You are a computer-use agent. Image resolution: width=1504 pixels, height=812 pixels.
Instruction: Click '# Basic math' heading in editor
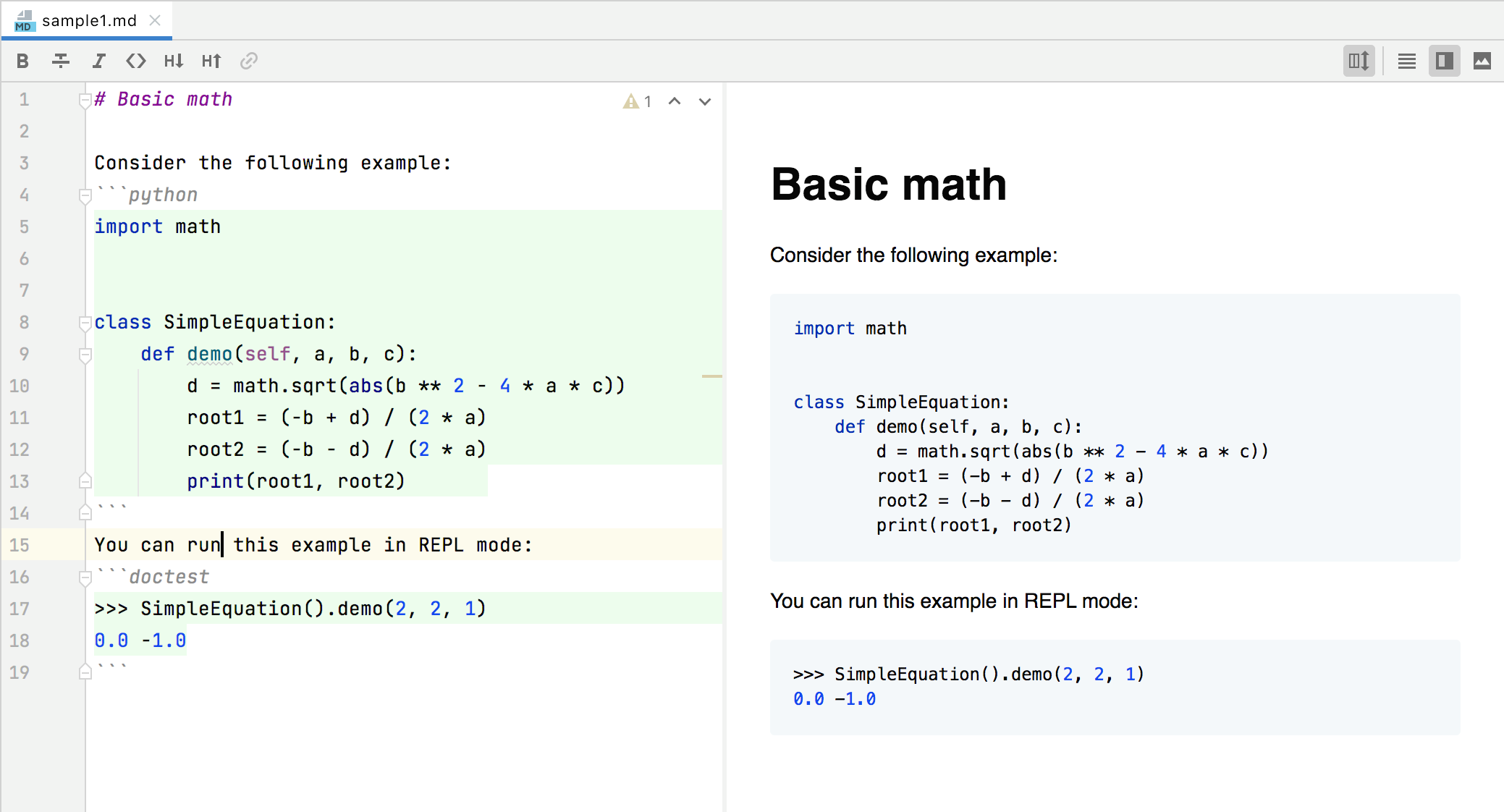click(x=164, y=99)
